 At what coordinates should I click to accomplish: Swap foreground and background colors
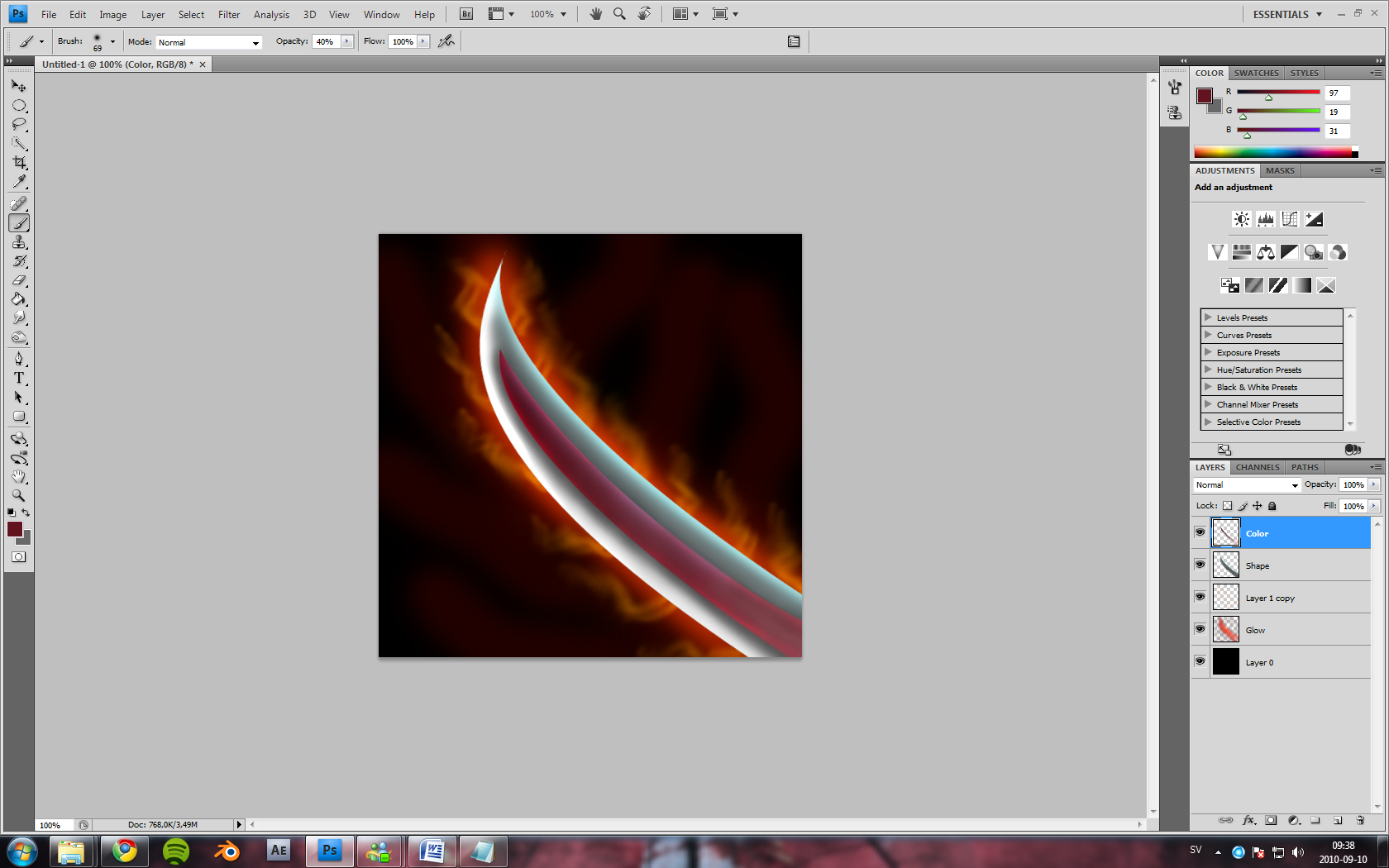pyautogui.click(x=26, y=513)
